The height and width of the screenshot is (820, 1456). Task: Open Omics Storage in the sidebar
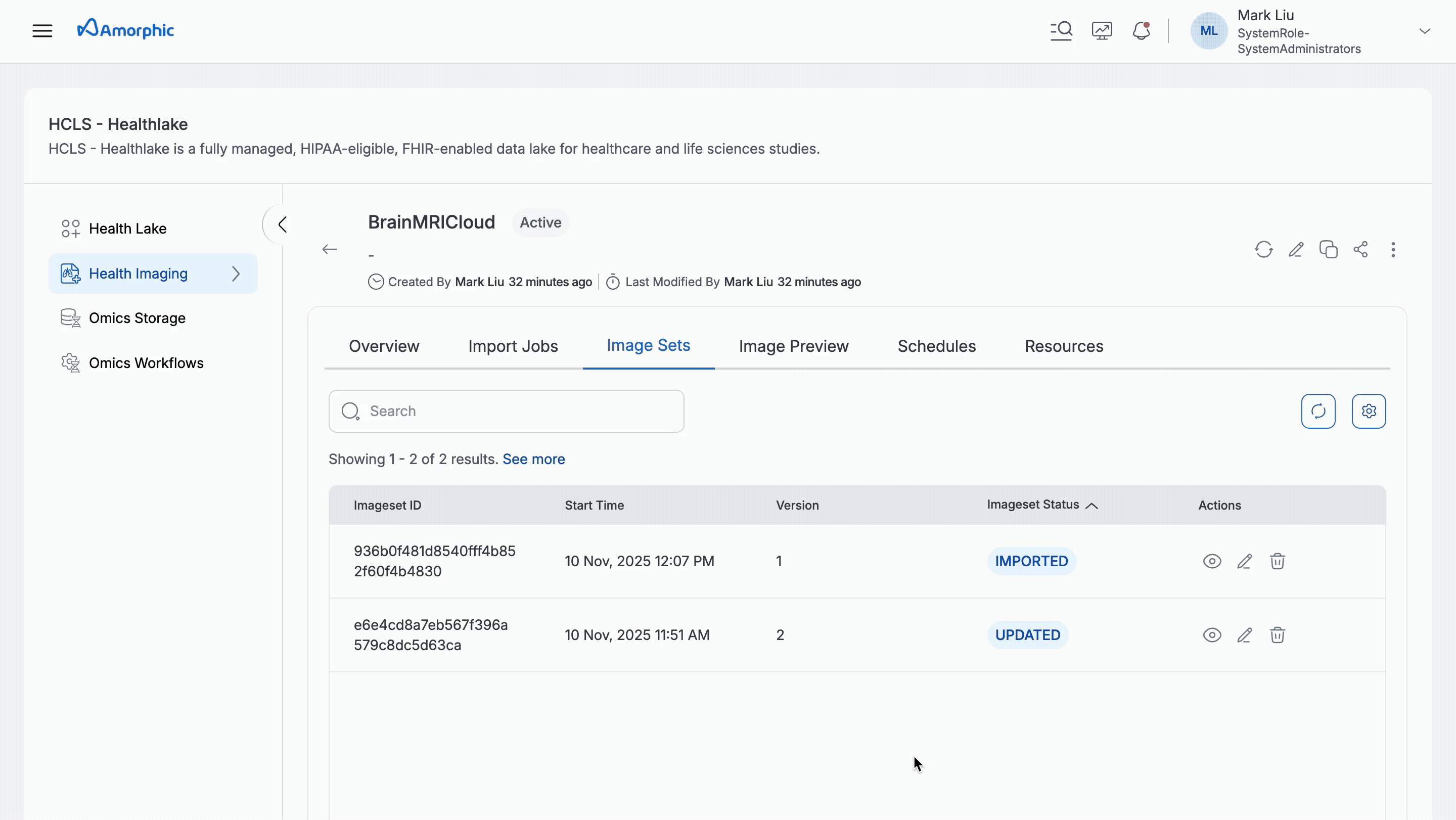point(137,318)
